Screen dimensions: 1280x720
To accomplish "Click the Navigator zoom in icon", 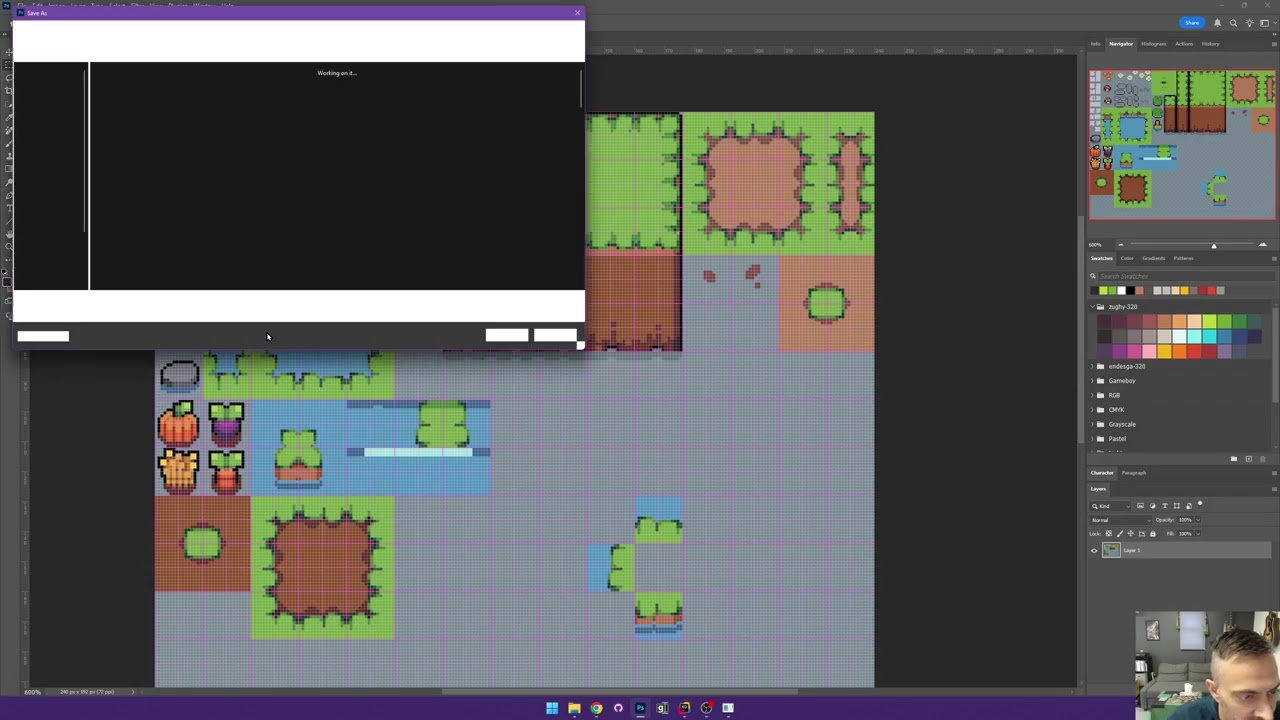I will tap(1263, 245).
